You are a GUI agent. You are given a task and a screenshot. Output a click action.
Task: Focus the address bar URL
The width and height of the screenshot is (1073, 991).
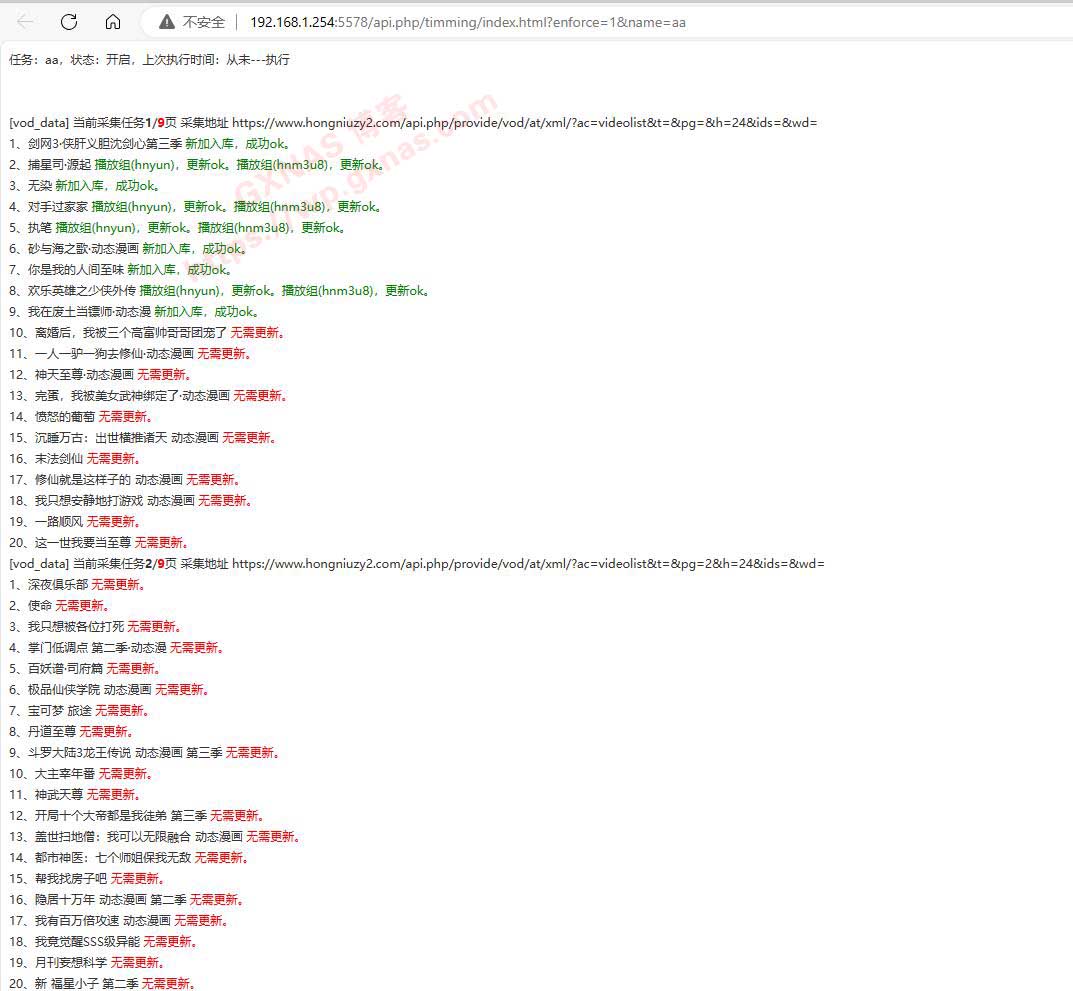coord(467,22)
